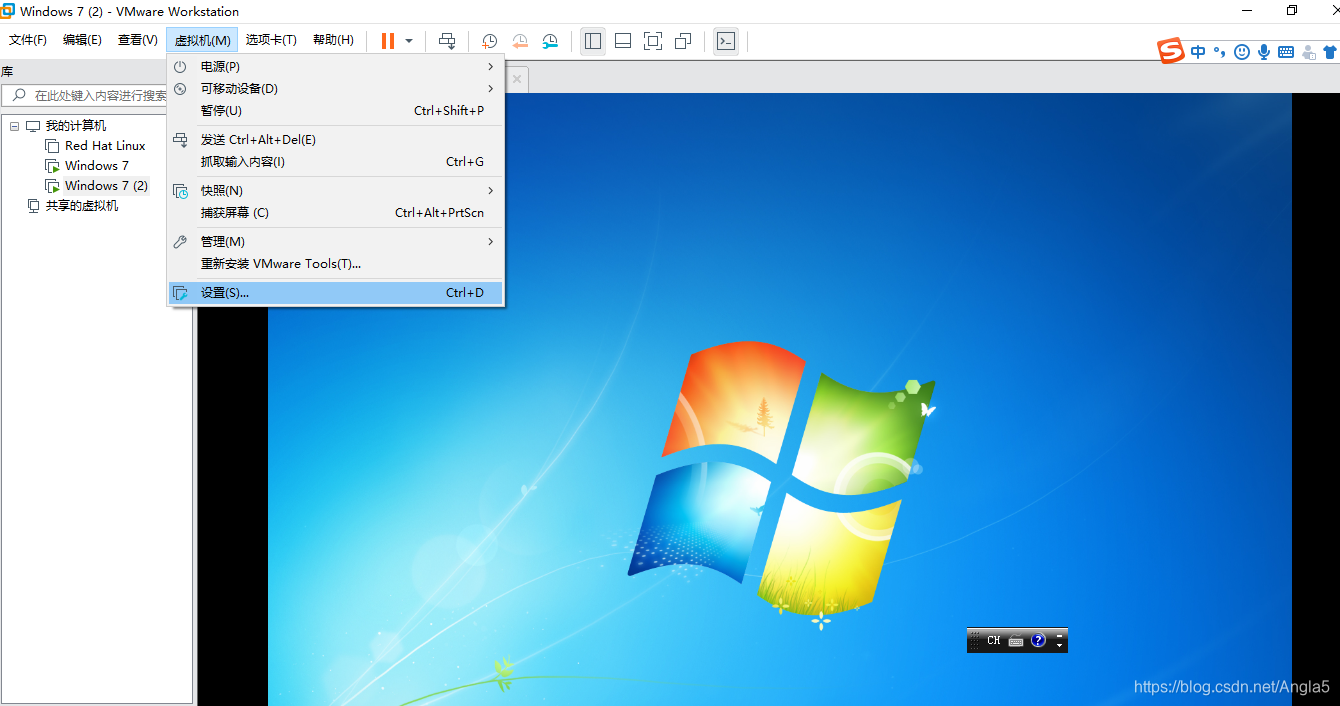Click the Red Hat Linux VM icon
Viewport: 1340px width, 706px height.
[52, 146]
